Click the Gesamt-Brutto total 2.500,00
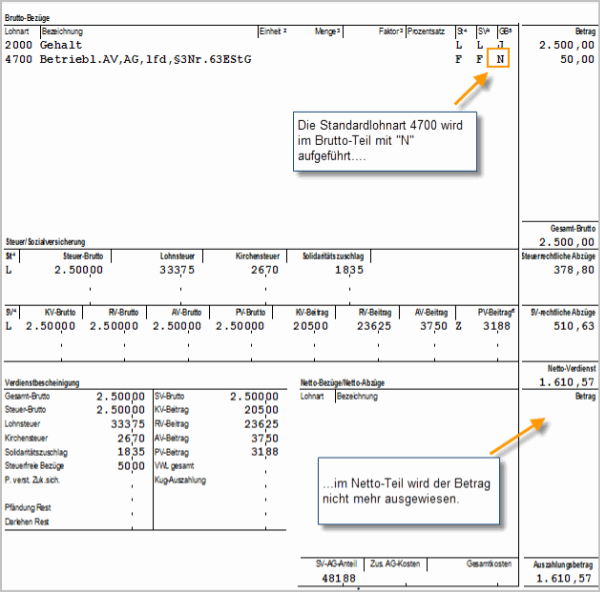This screenshot has width=600, height=592. pyautogui.click(x=566, y=242)
